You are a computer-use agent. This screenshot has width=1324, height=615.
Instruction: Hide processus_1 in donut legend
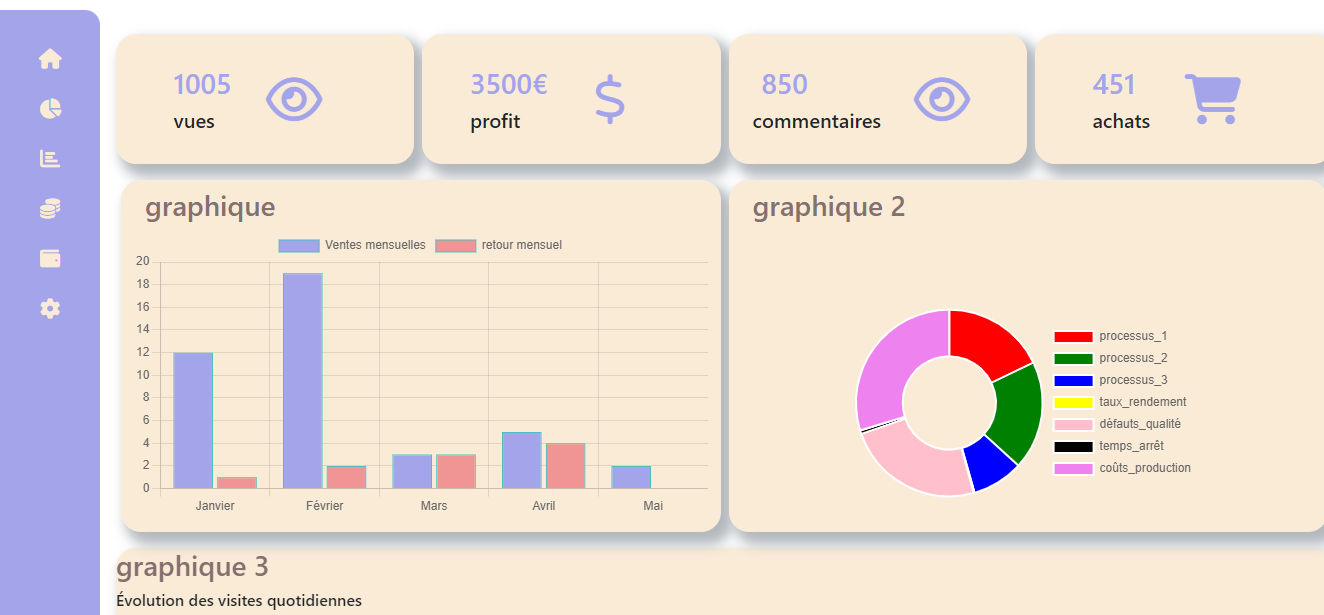tap(1110, 336)
